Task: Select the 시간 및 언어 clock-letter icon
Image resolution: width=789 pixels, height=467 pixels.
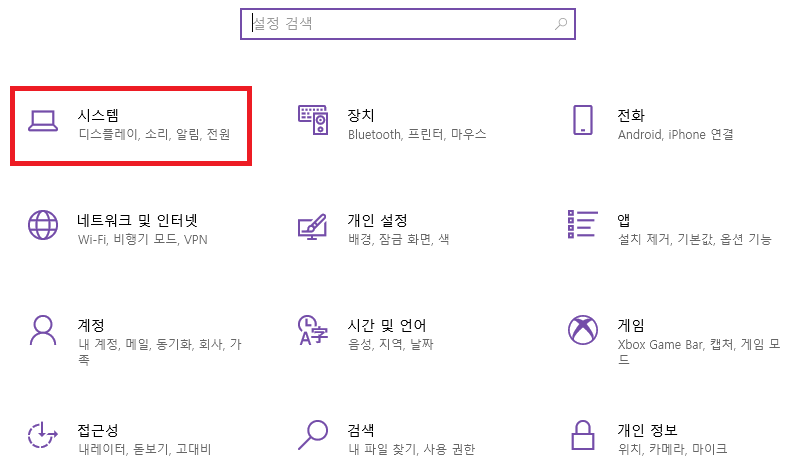Action: pyautogui.click(x=312, y=330)
